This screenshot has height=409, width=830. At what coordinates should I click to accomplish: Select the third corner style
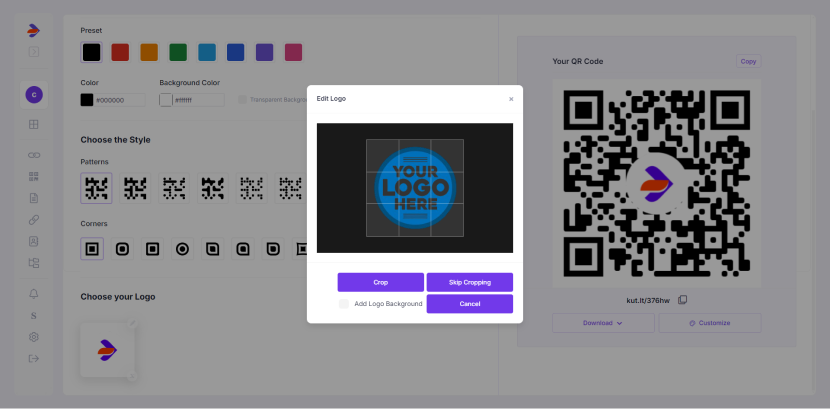point(152,249)
